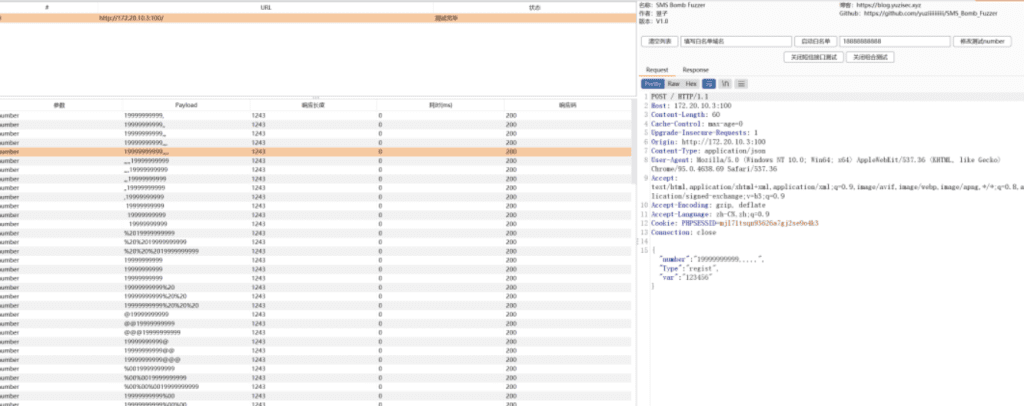1024x406 pixels.
Task: Click the Cache-Control: max-age=0 header line
Action: (x=697, y=123)
